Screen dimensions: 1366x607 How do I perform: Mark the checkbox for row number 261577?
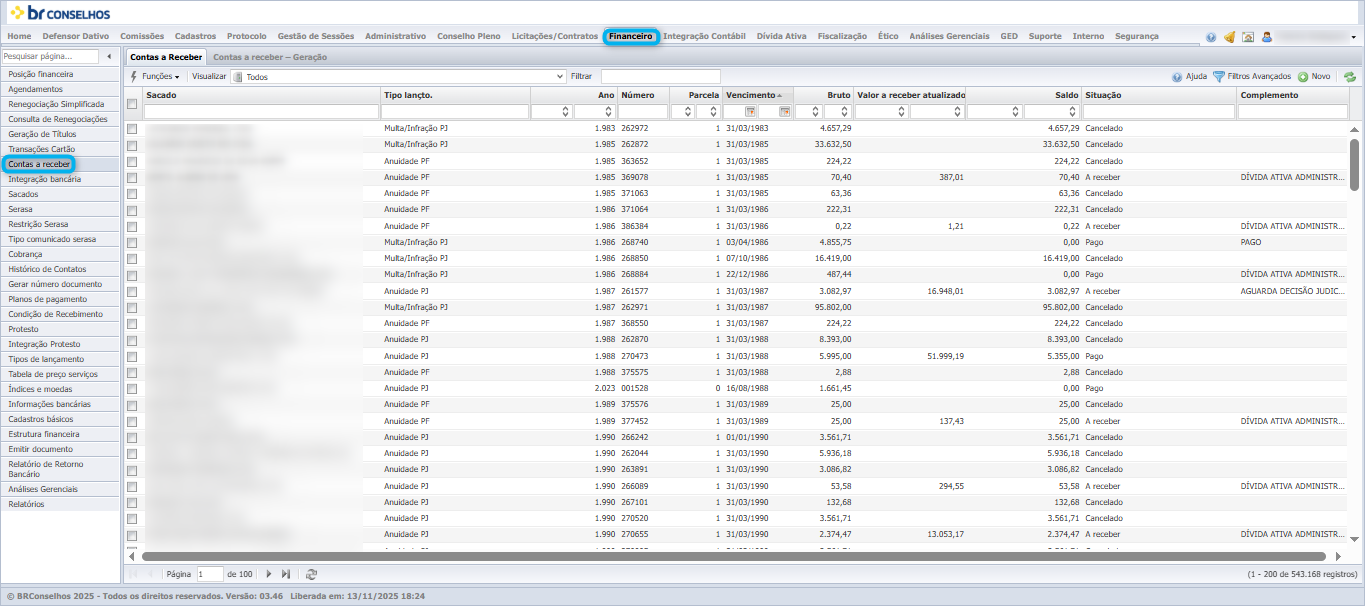click(132, 291)
